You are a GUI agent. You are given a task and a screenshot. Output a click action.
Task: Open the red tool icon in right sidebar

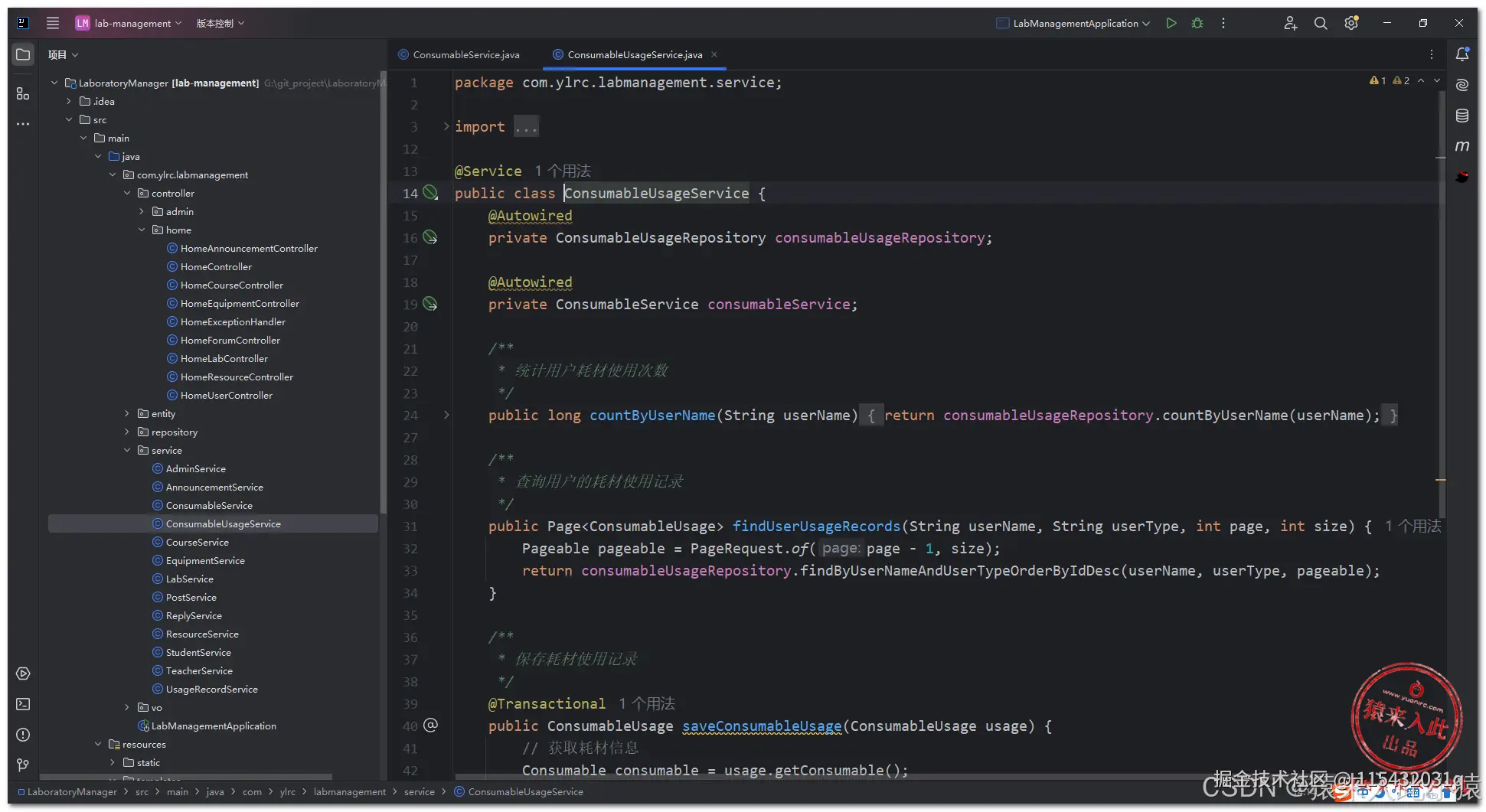point(1462,177)
